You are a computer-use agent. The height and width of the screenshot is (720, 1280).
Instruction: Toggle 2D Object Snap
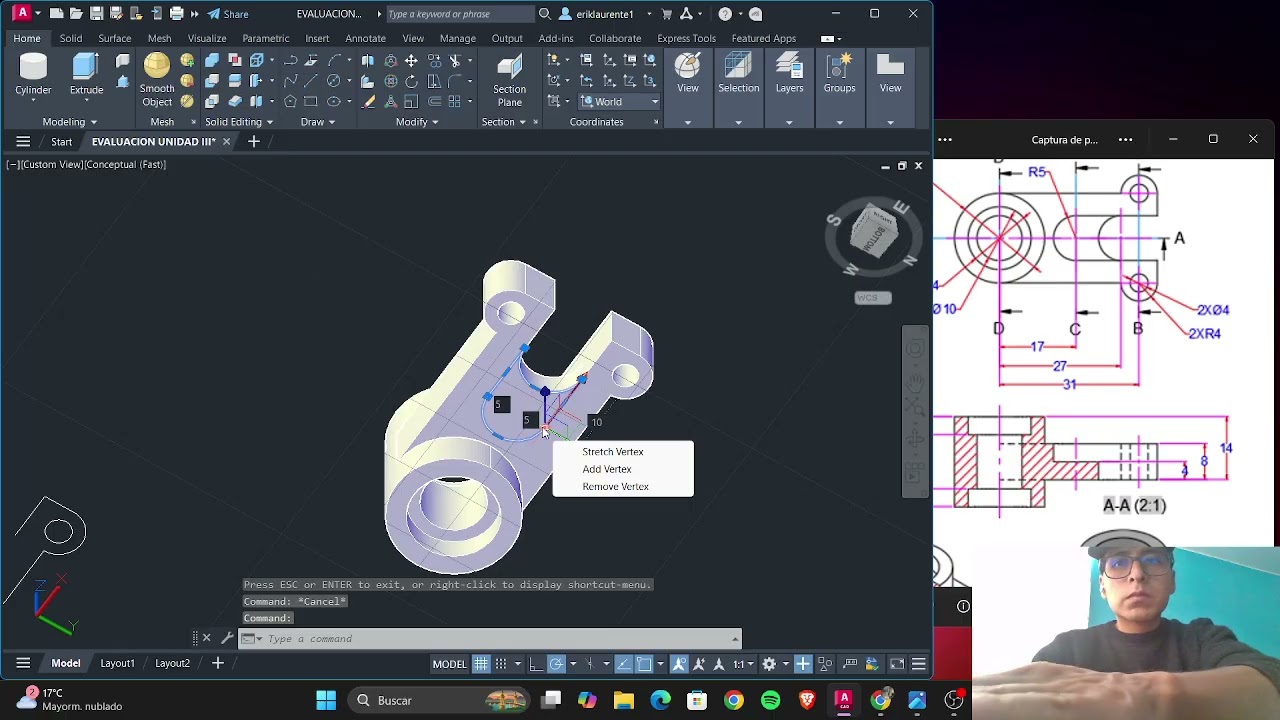coord(644,663)
